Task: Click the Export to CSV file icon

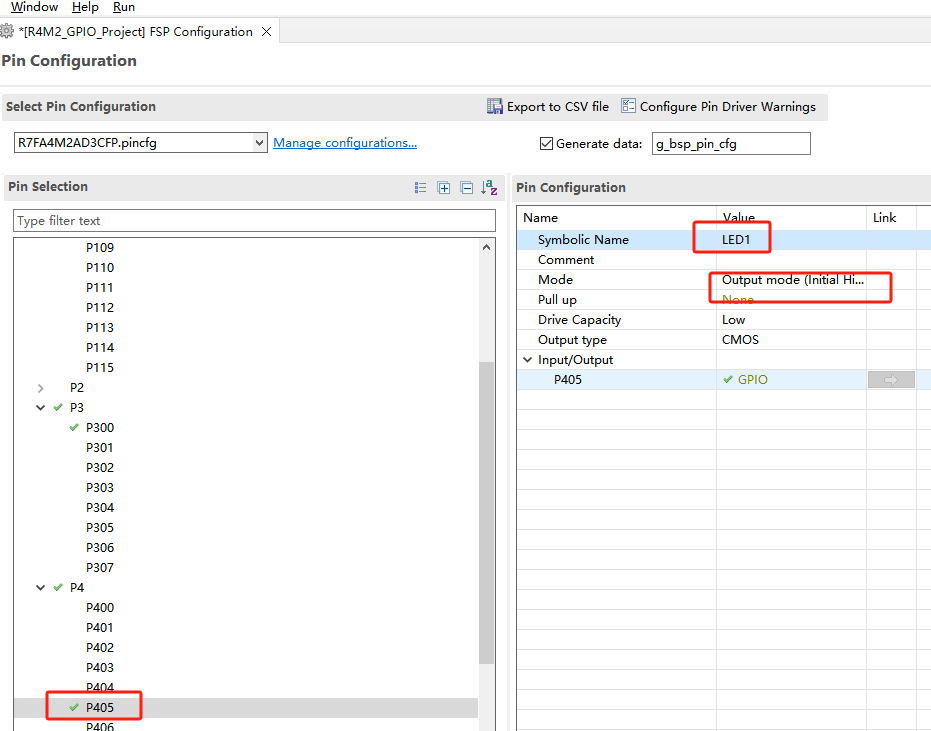Action: pos(495,106)
